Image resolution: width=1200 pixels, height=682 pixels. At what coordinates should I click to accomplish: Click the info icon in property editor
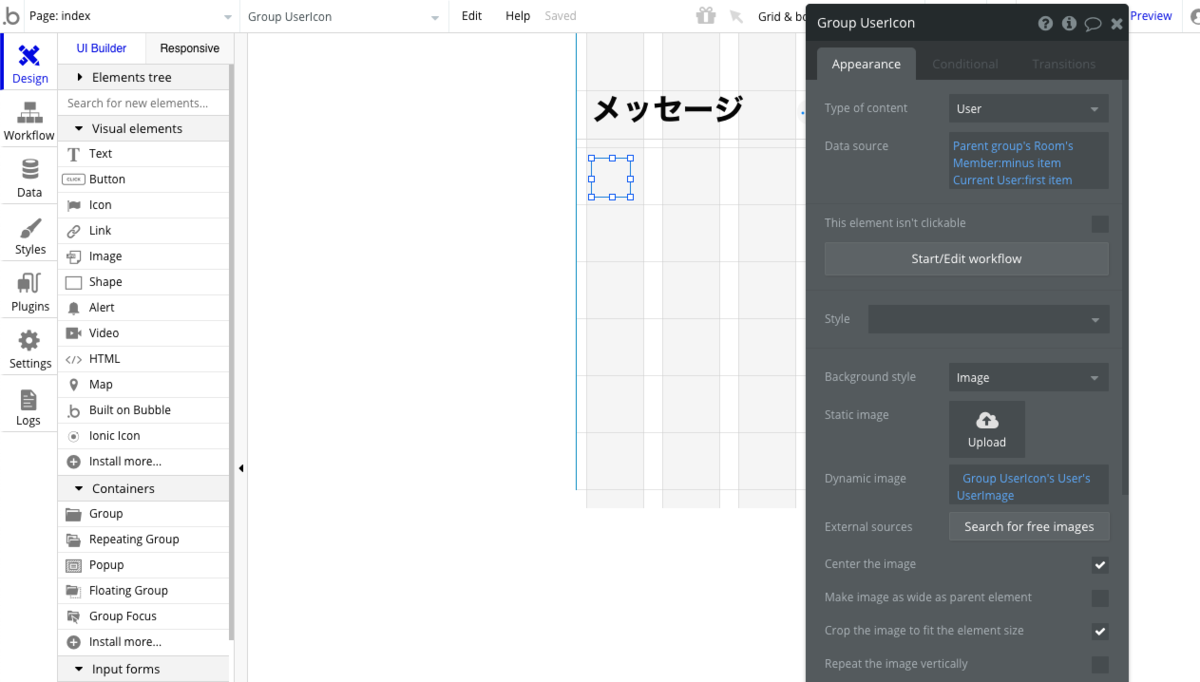tap(1069, 23)
